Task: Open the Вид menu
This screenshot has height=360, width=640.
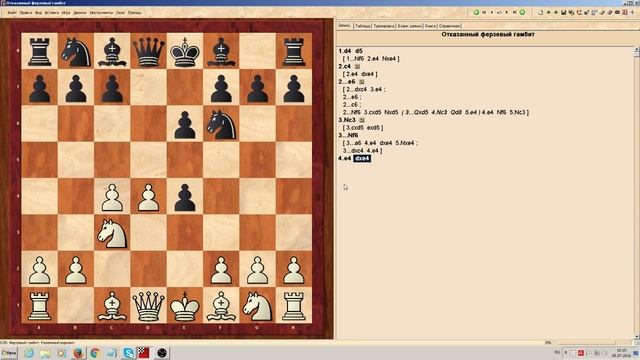Action: tap(38, 13)
